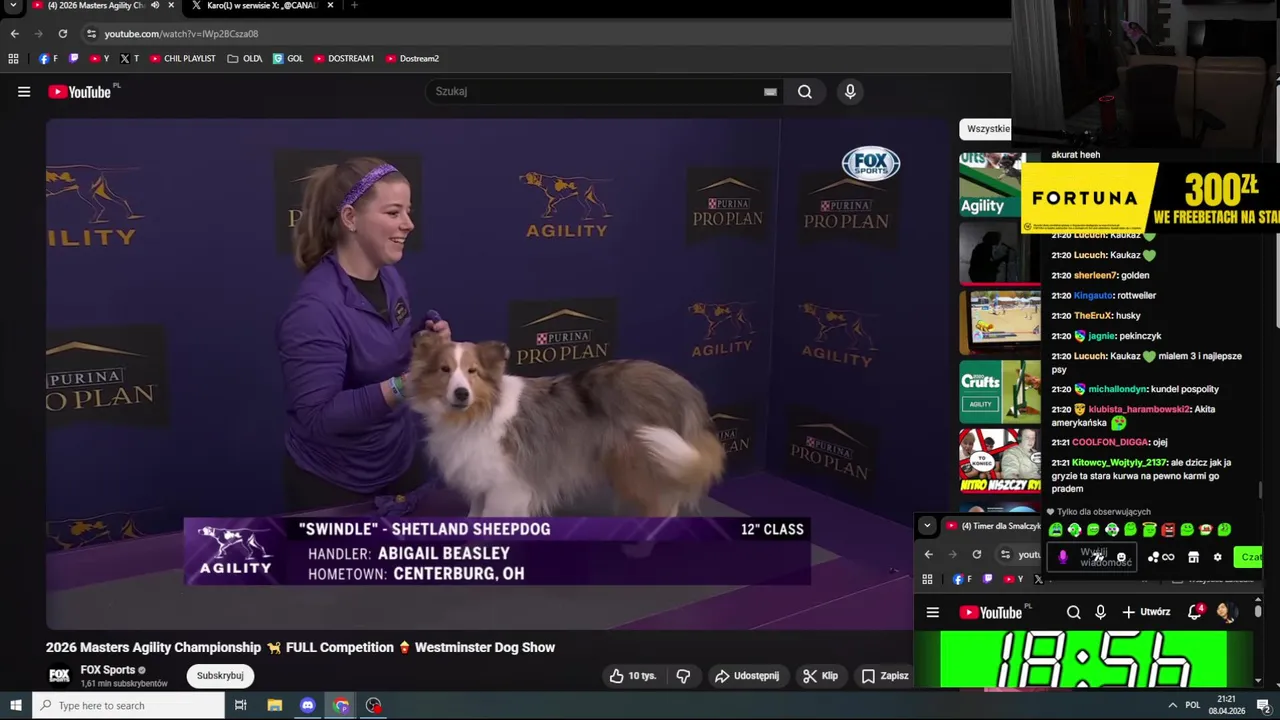
Task: Open the Dostream2 bookmark
Action: (x=413, y=59)
